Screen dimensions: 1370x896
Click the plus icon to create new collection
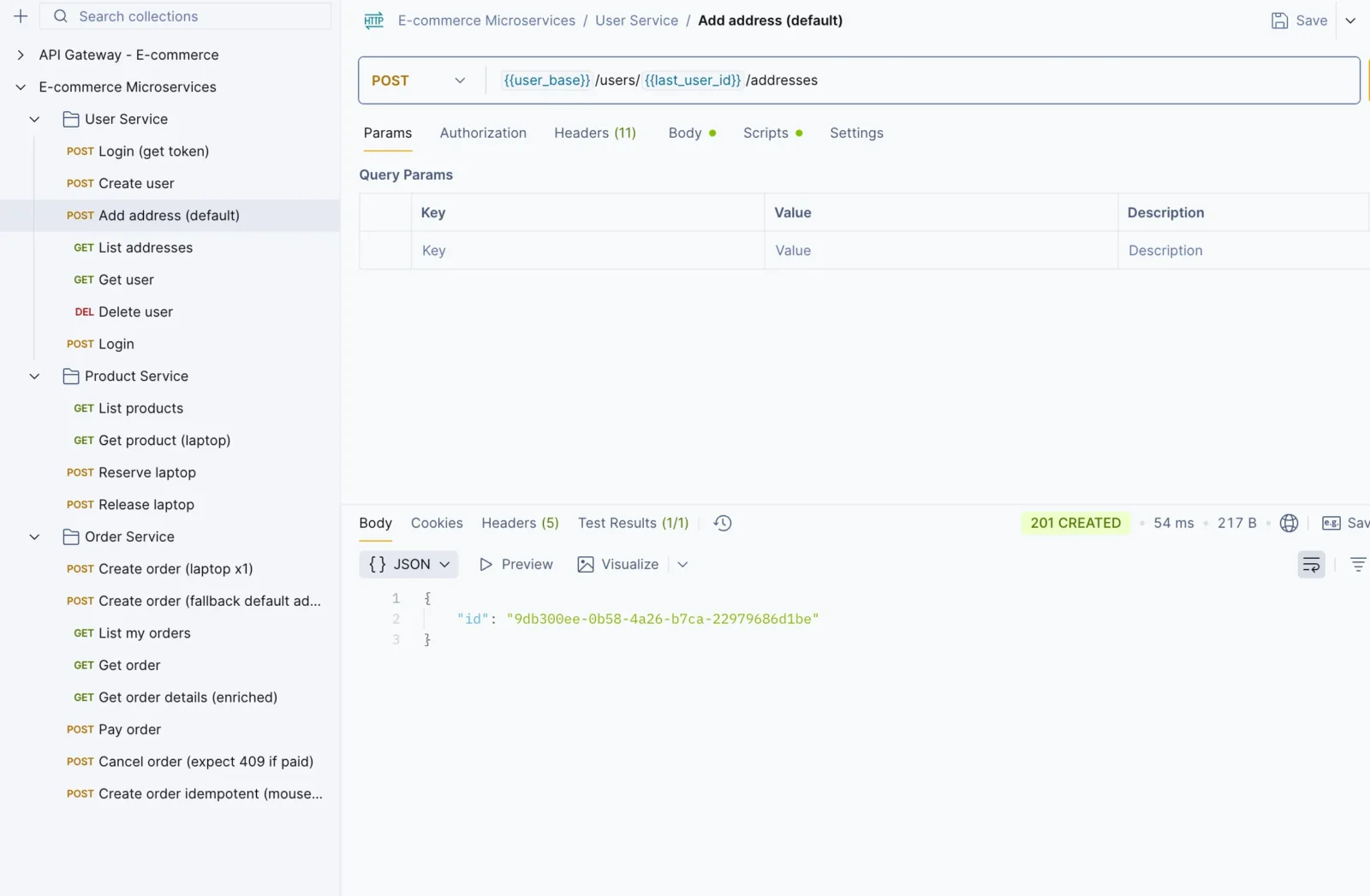coord(21,16)
